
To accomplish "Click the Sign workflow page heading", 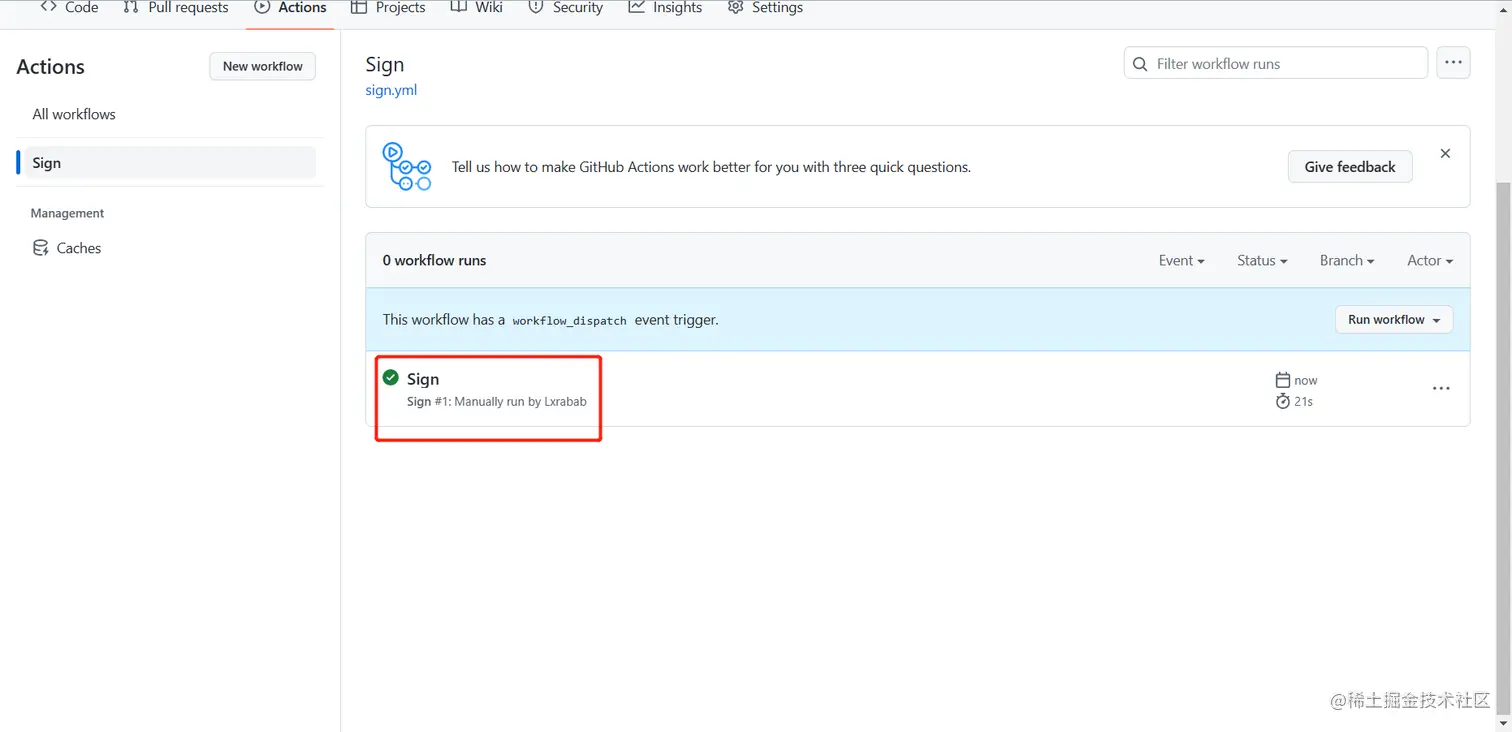I will click(x=385, y=64).
